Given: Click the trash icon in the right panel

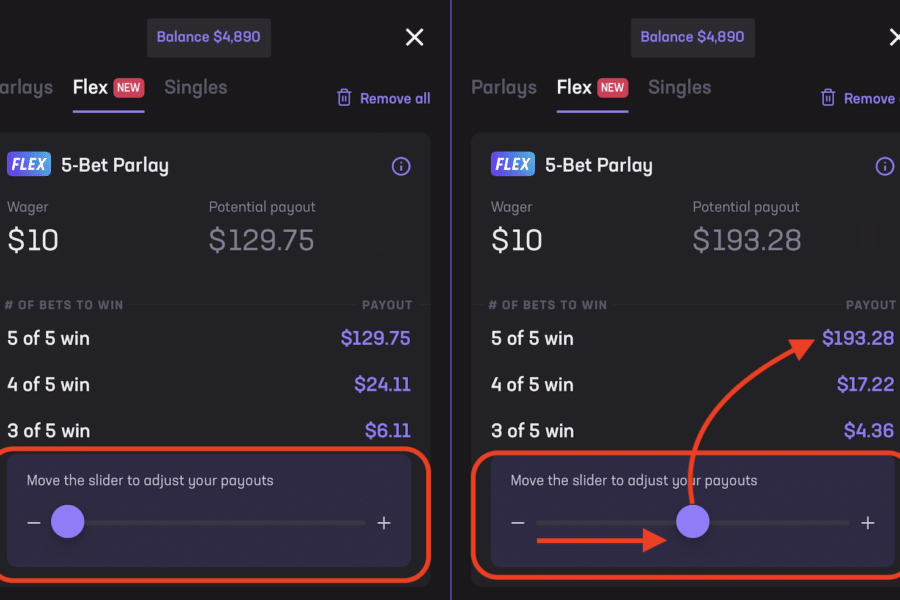Looking at the screenshot, I should 828,98.
